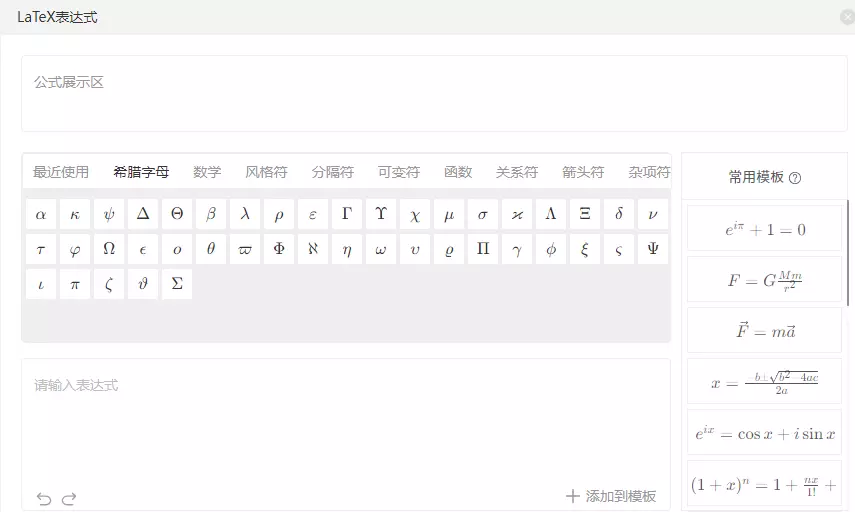
Task: Insert the lambda symbol
Action: [245, 214]
